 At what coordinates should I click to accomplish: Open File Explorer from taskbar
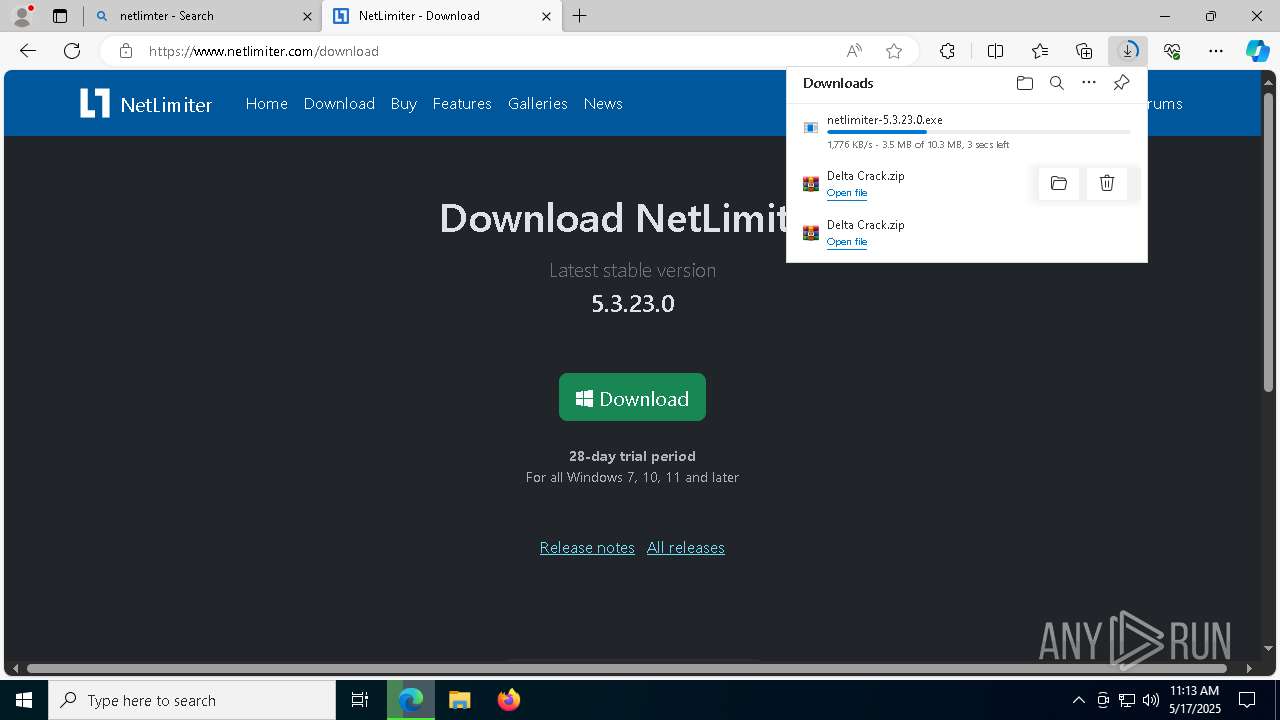(459, 700)
